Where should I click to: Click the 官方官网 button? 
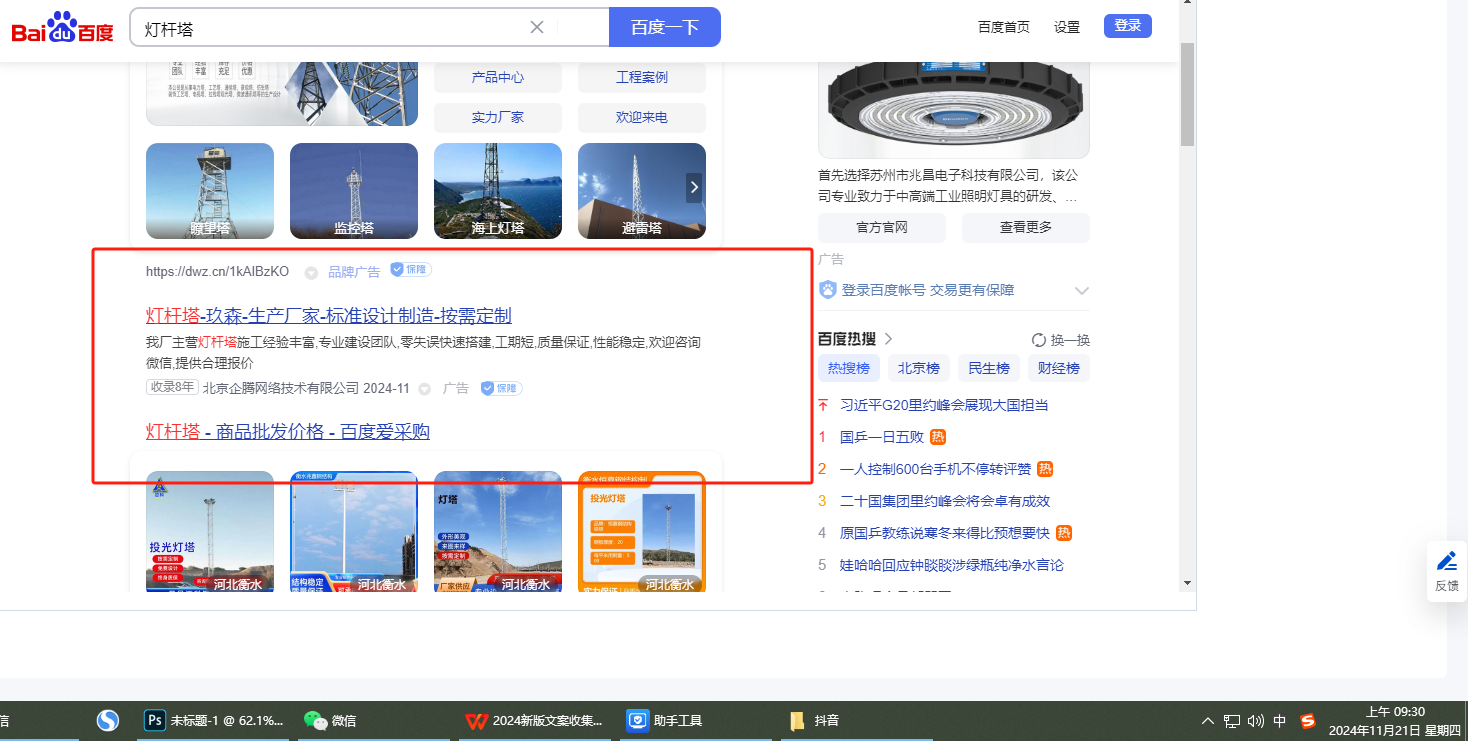[x=882, y=227]
